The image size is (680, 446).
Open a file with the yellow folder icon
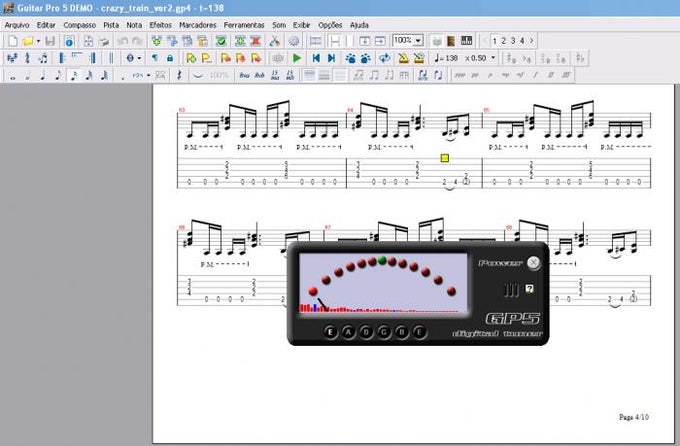pyautogui.click(x=28, y=41)
